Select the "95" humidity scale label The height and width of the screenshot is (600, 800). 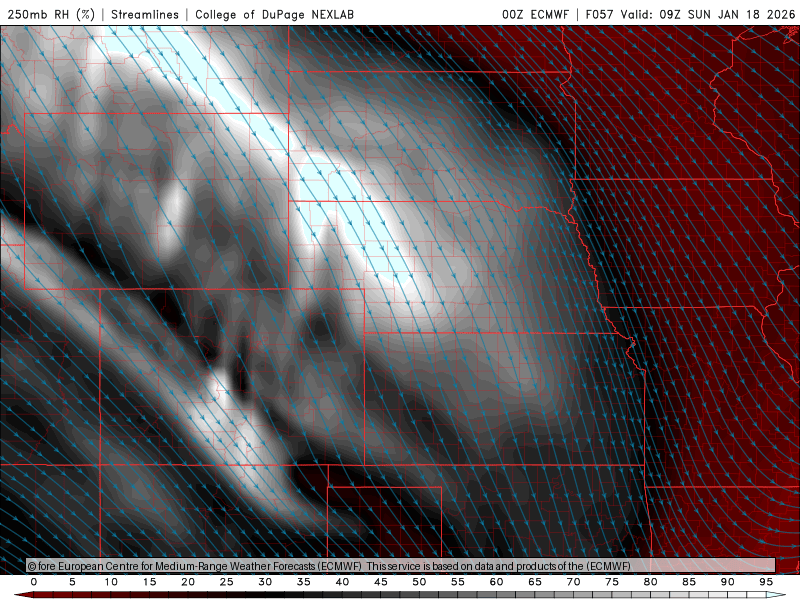[x=766, y=582]
